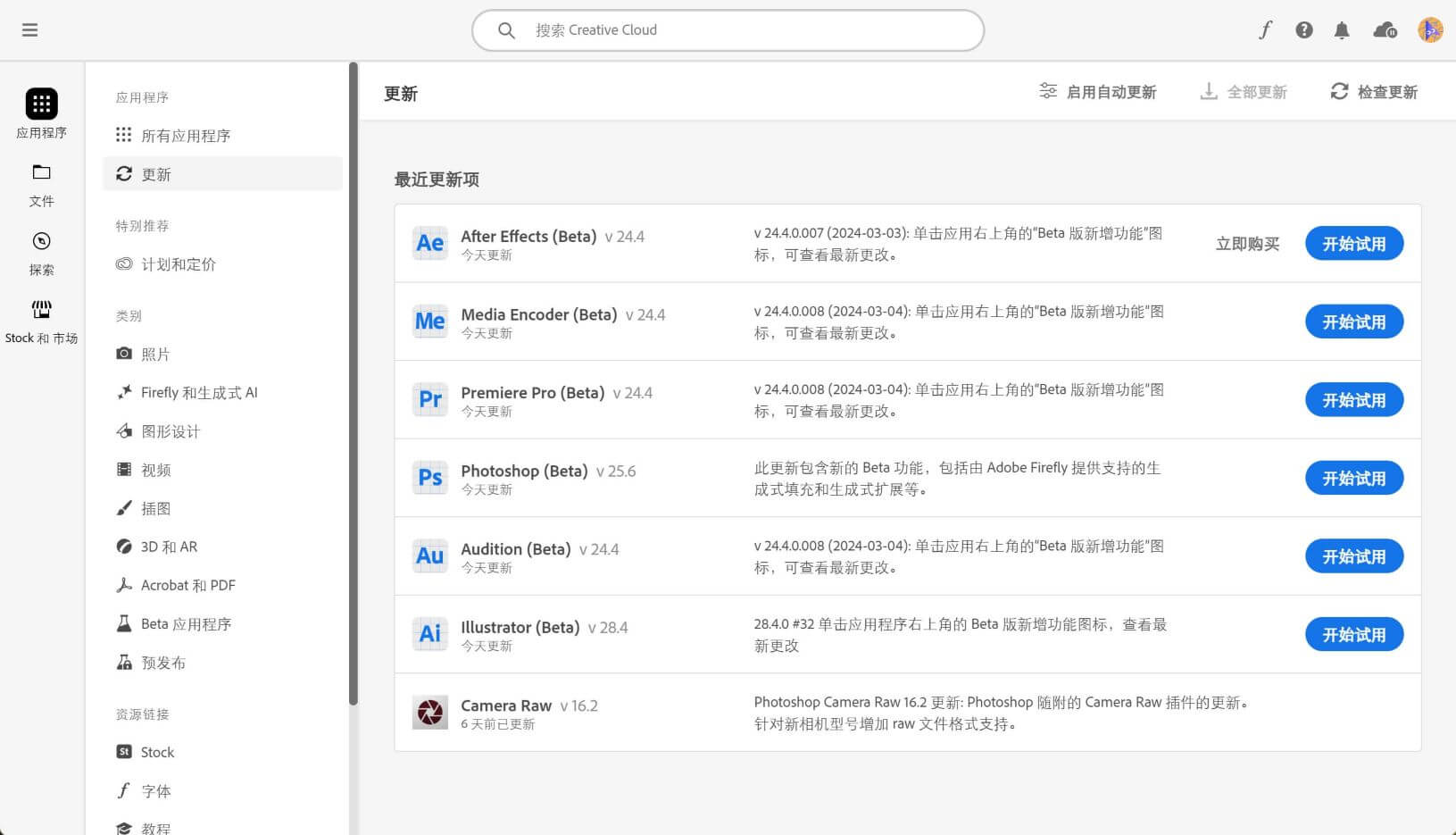Click Photoshop (Beta) v 25.6 version text
The width and height of the screenshot is (1456, 835).
click(x=616, y=472)
